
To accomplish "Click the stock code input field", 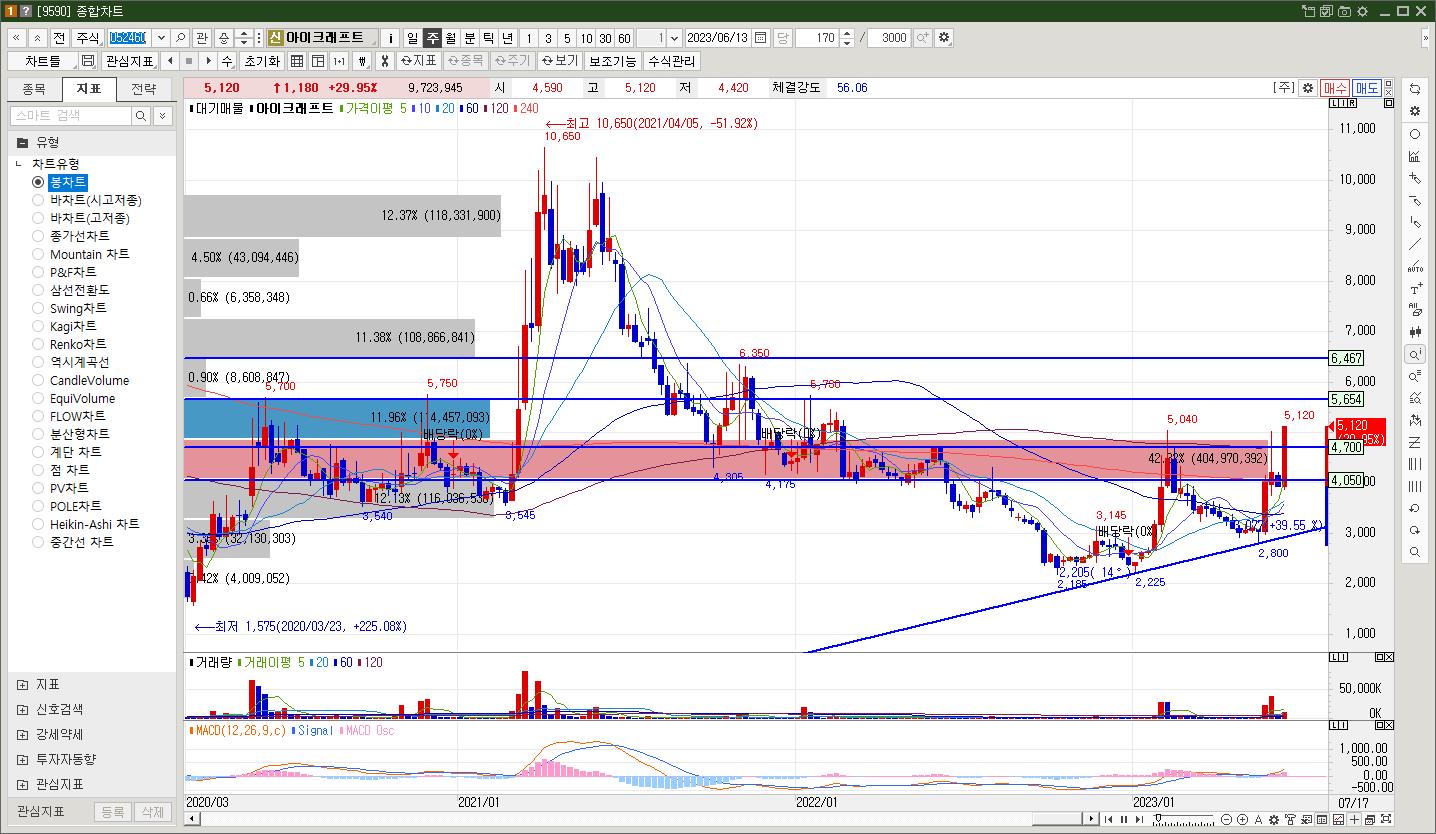I will (128, 37).
